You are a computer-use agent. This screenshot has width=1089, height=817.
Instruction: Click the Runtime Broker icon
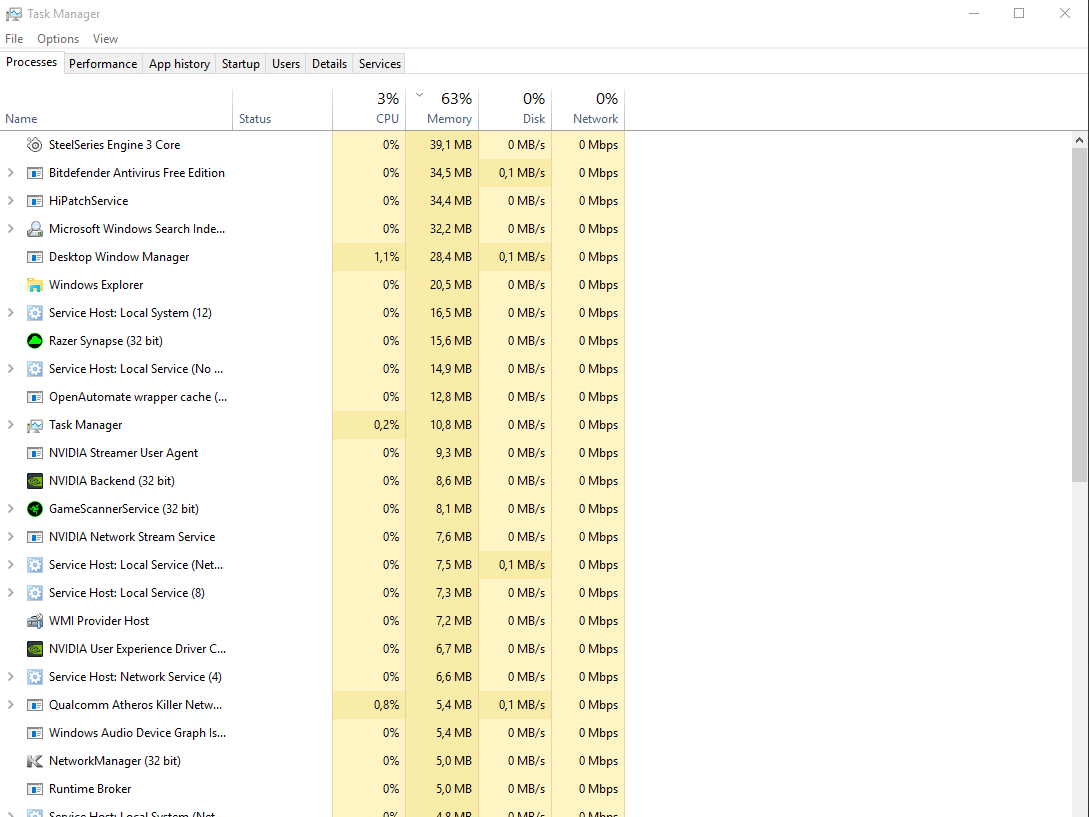pyautogui.click(x=35, y=789)
